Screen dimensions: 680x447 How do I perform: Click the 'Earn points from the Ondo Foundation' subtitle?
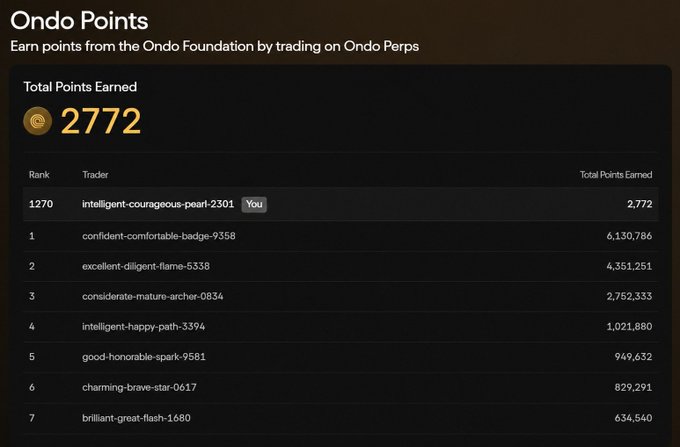(x=215, y=46)
